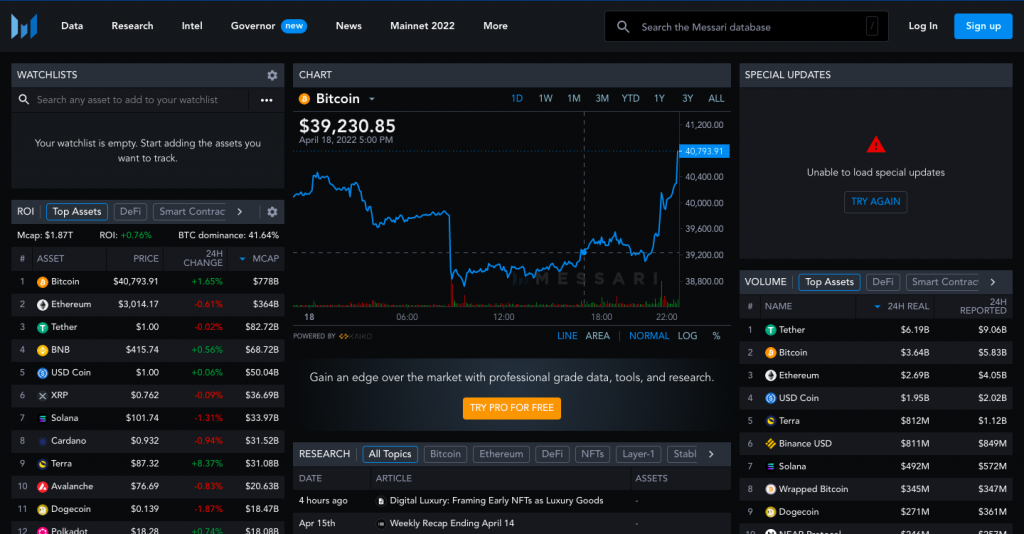Set chart scale to LOG
Viewport: 1024px width, 534px height.
click(x=687, y=336)
